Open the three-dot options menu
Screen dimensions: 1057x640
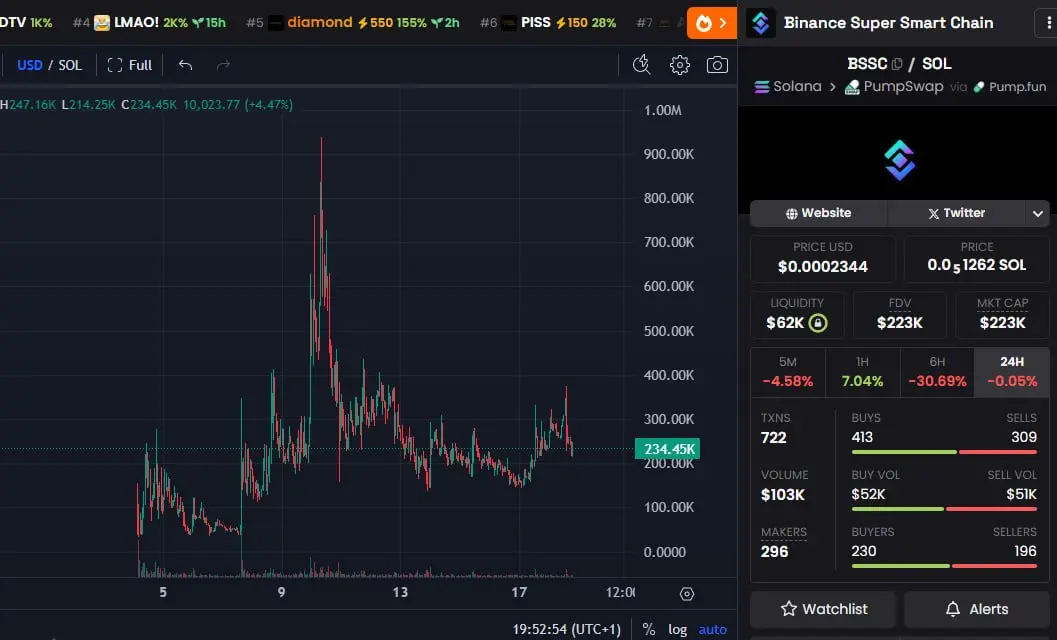coord(1048,23)
